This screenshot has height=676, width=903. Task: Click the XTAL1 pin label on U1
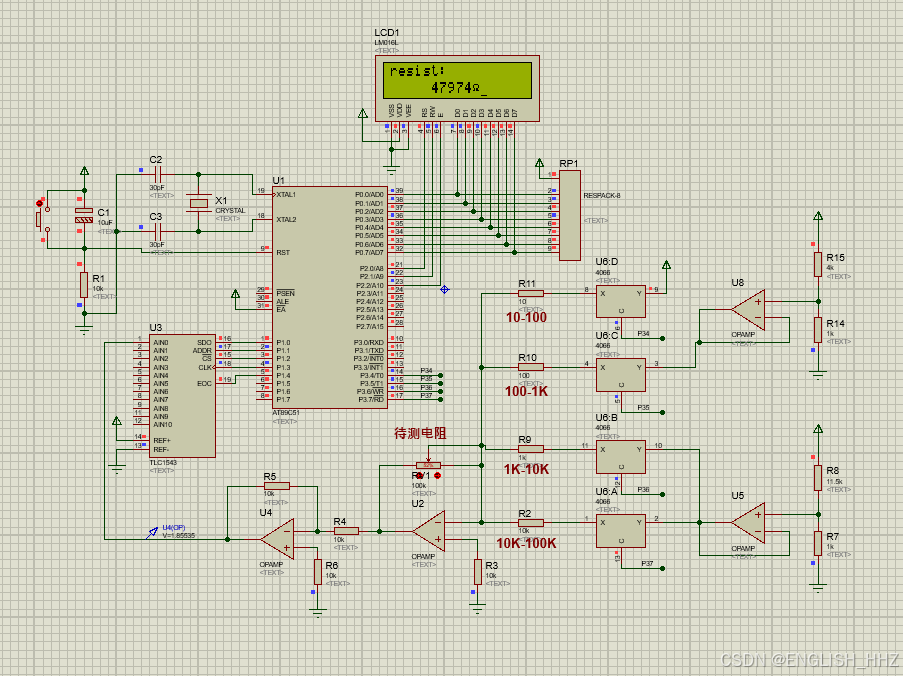[x=286, y=195]
